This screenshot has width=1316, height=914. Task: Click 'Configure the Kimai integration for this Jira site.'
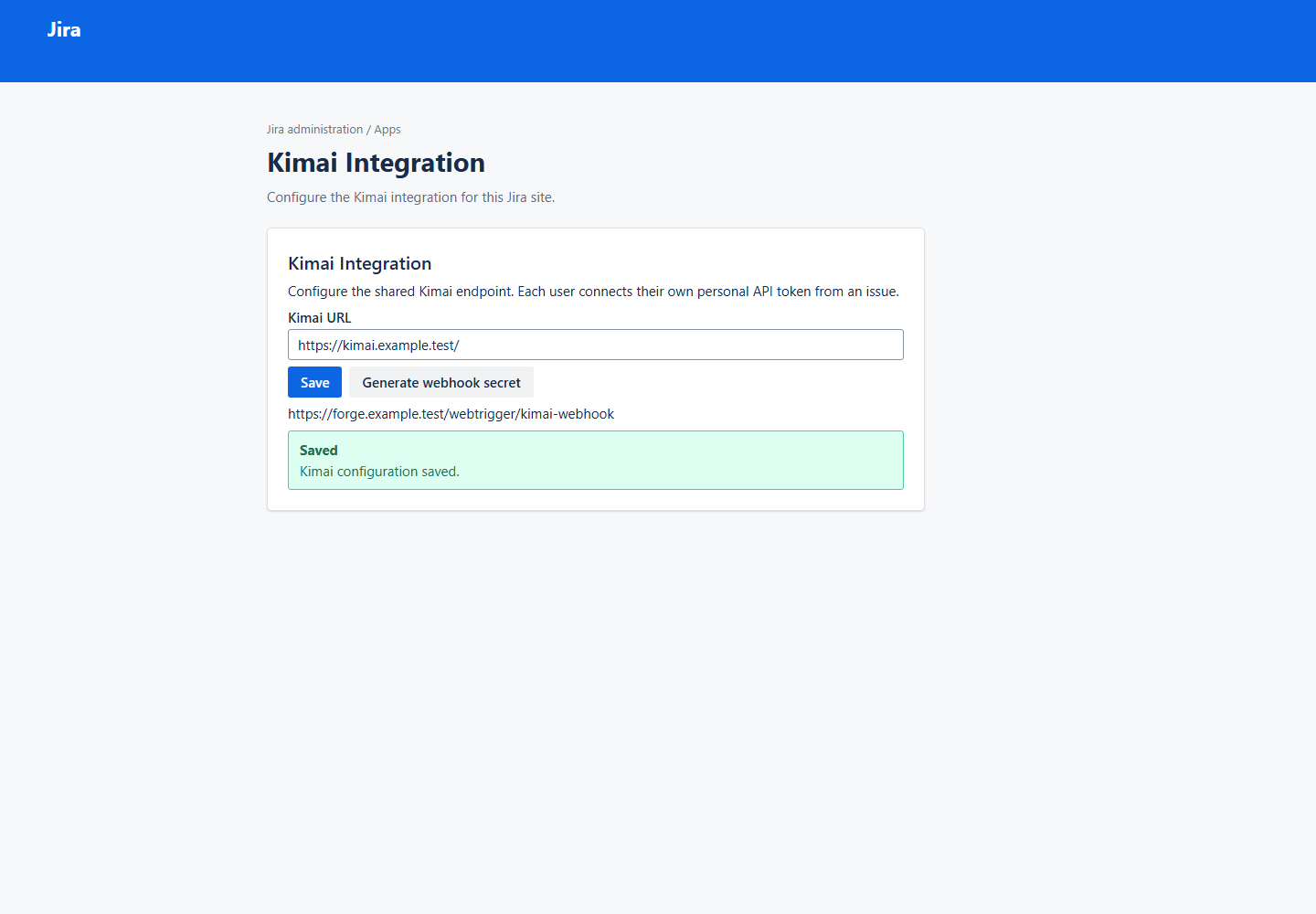click(x=410, y=197)
